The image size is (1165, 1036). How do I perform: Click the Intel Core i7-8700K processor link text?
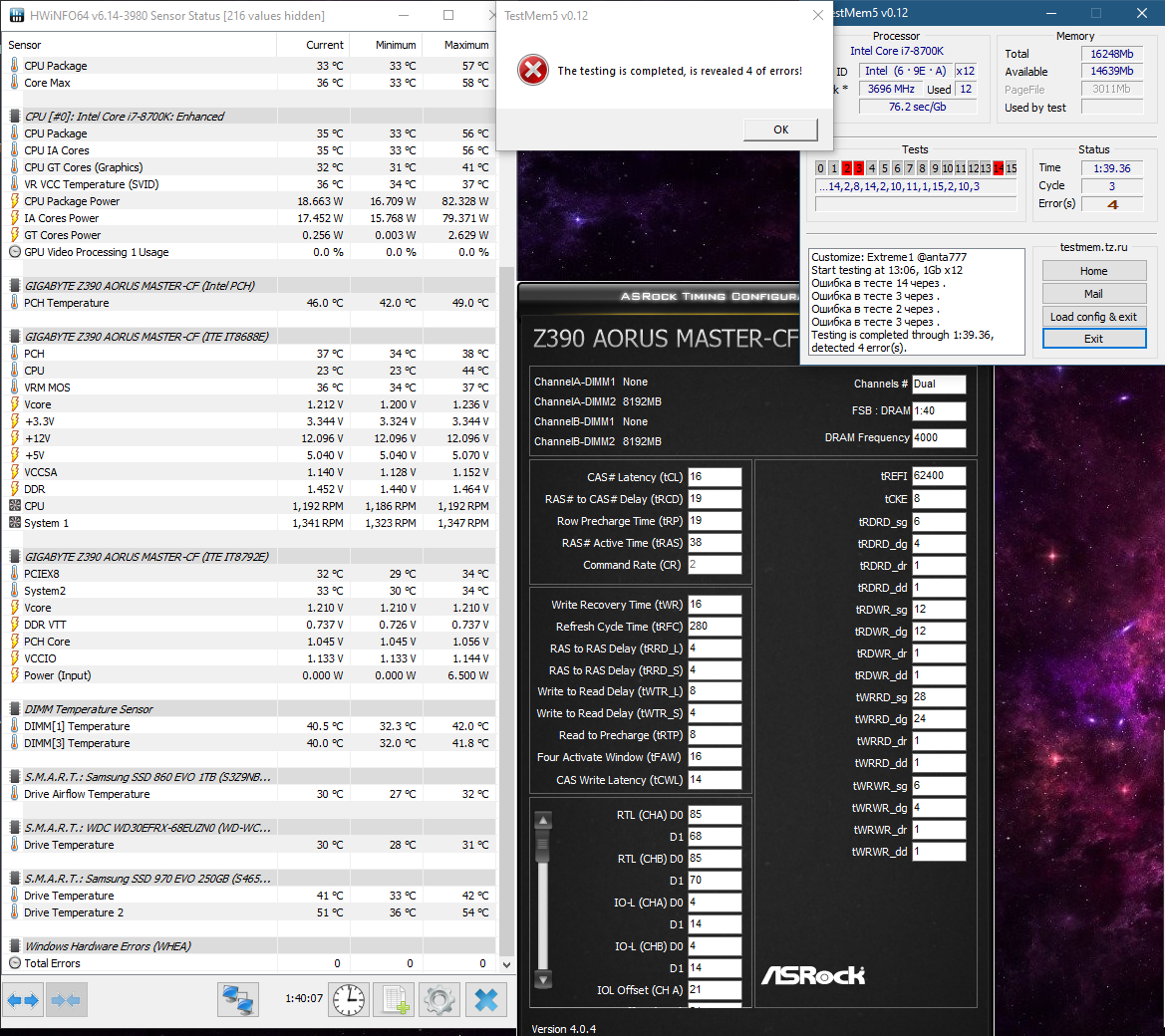click(897, 51)
